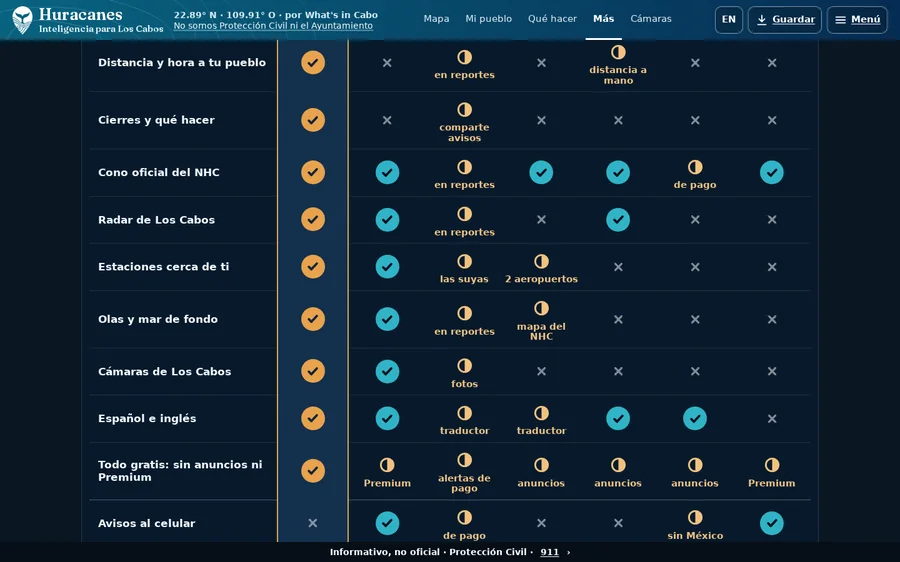Open 'No somos Protección Civil' disclaimer link

click(x=273, y=26)
